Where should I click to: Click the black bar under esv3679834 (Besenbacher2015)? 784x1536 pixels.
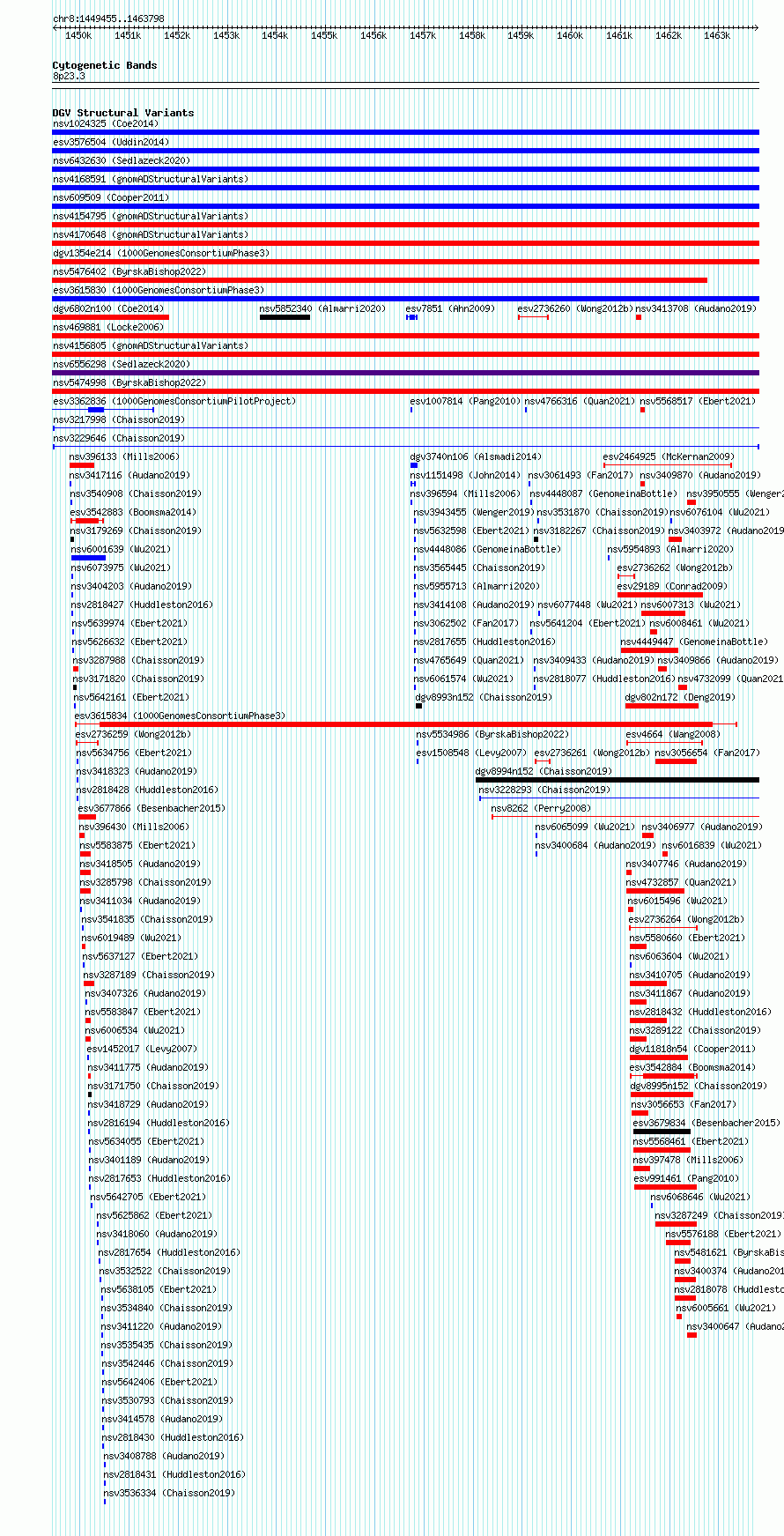[x=662, y=1132]
